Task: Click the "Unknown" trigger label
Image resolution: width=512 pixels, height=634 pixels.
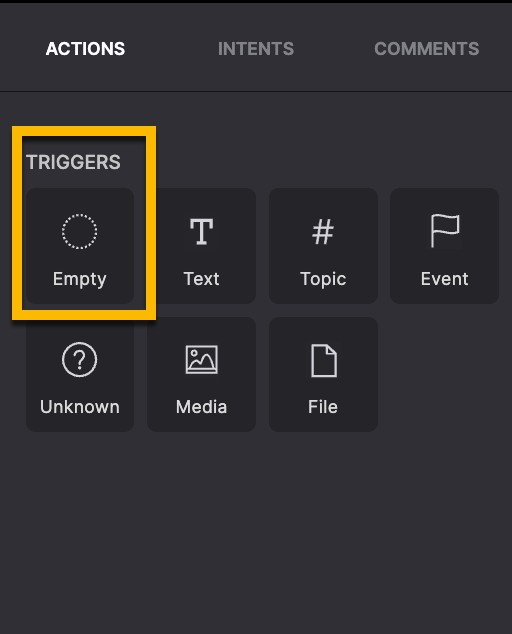Action: [x=80, y=407]
